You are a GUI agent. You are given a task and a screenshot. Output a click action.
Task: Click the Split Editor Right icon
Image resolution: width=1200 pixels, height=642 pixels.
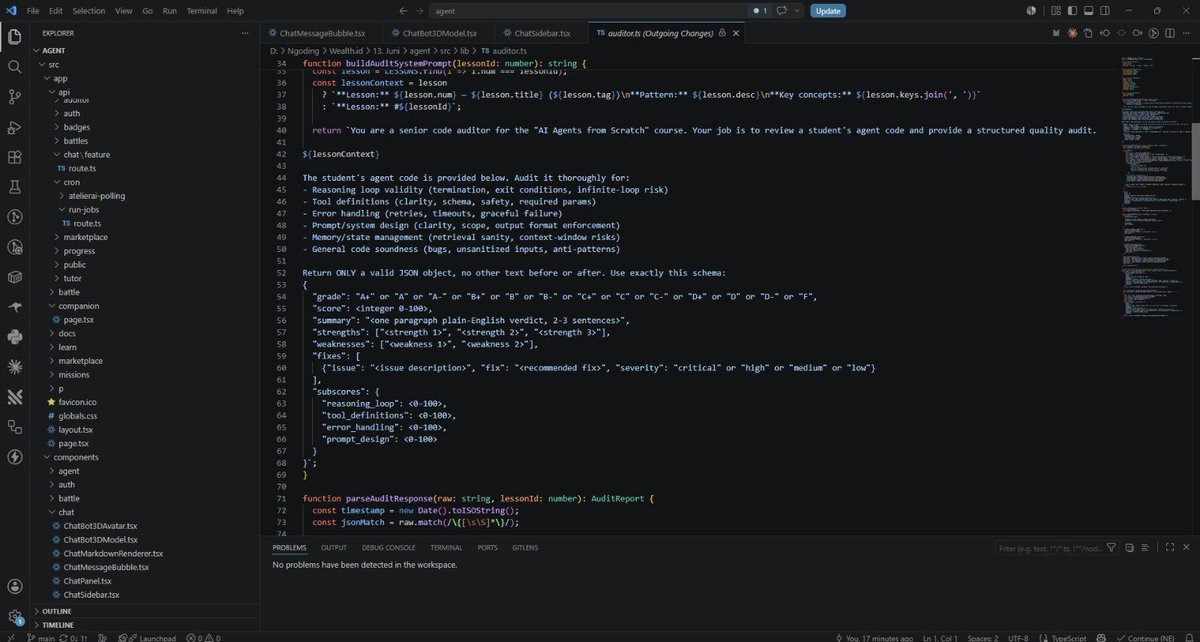pyautogui.click(x=1170, y=32)
